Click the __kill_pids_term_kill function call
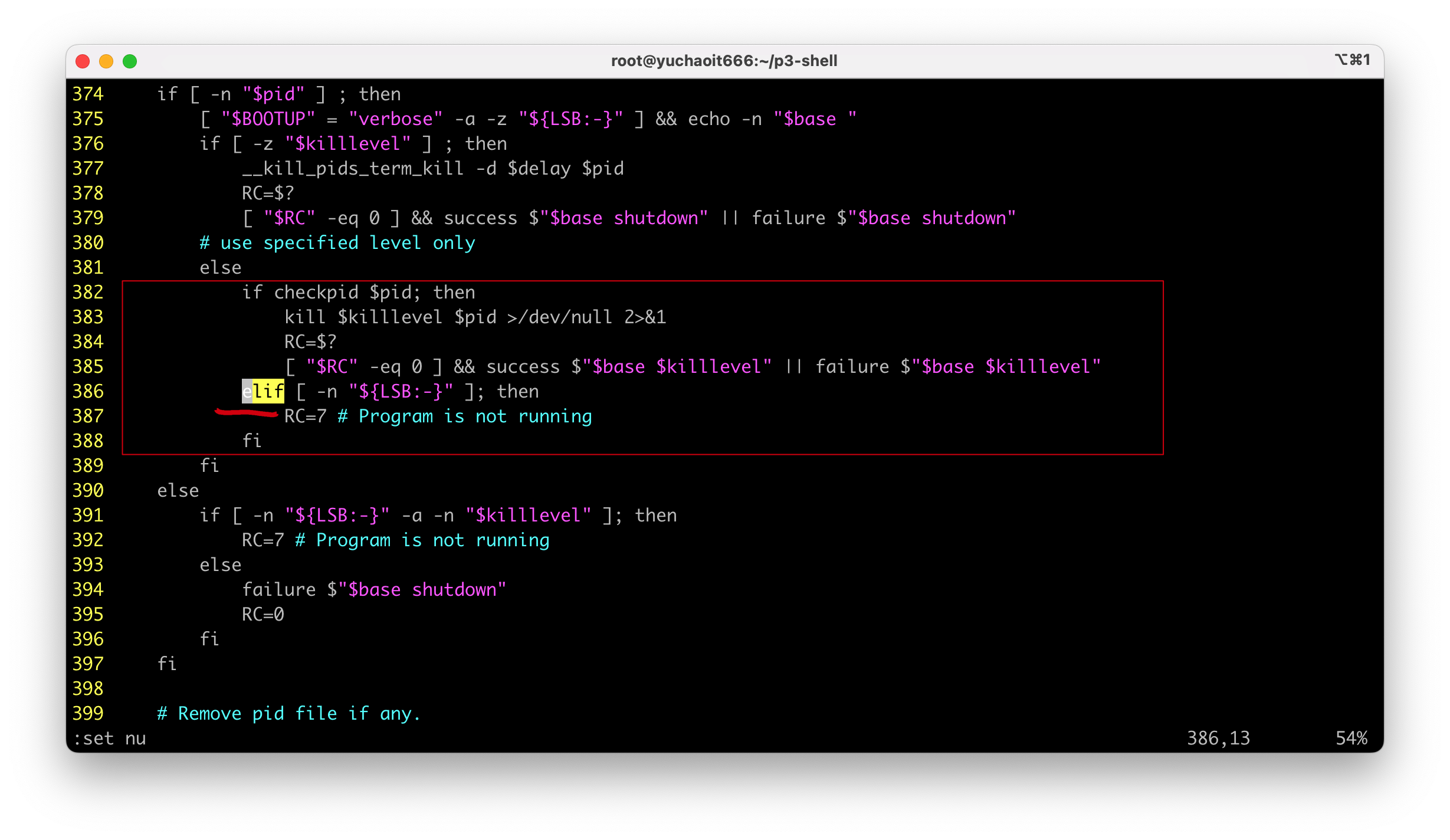 pos(352,169)
